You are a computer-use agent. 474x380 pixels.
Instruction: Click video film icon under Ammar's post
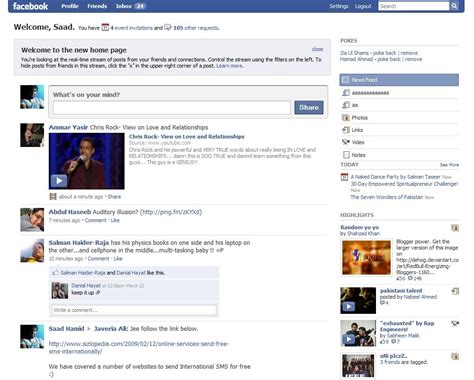point(53,197)
